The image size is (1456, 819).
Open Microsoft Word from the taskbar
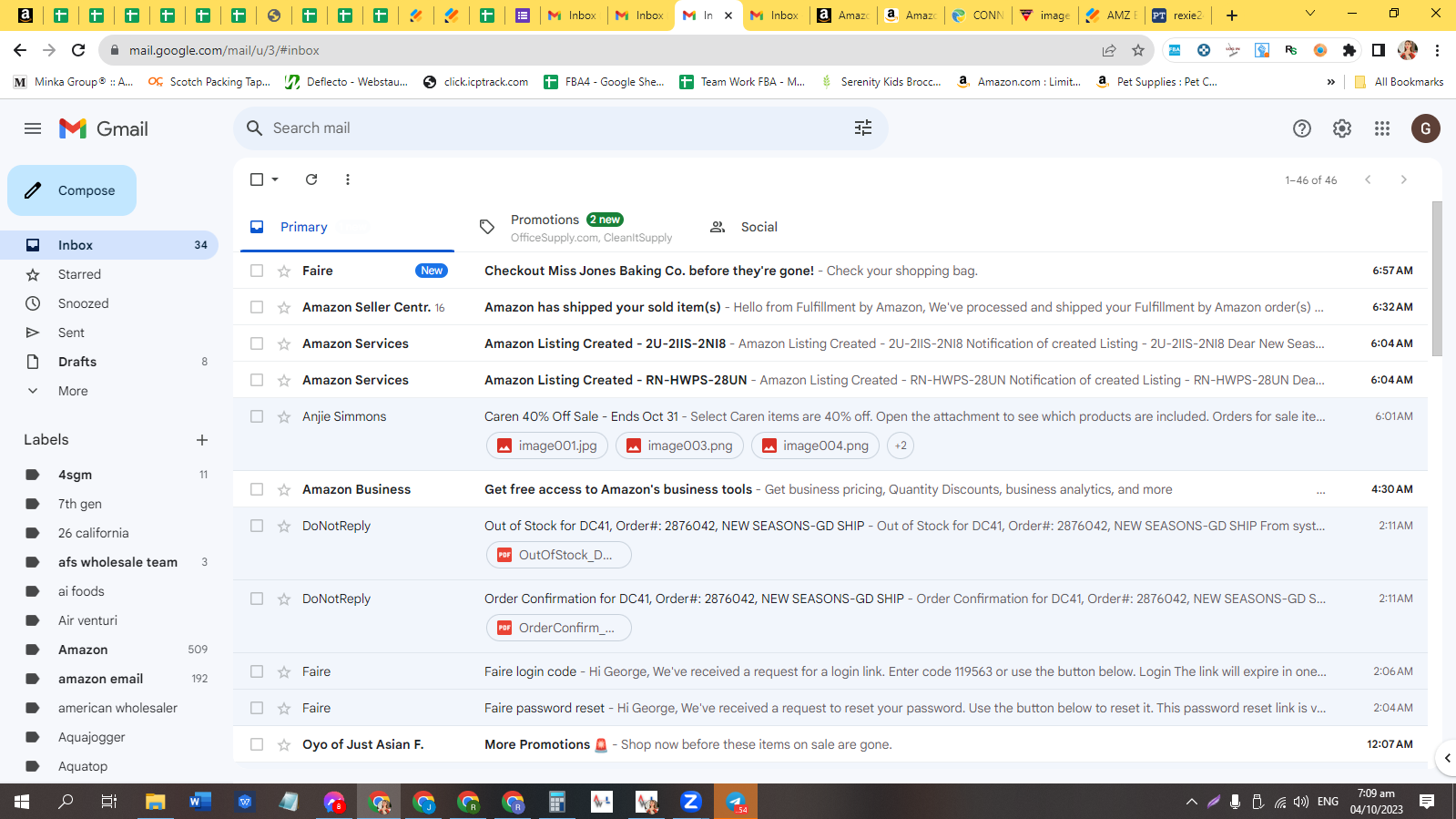200,802
